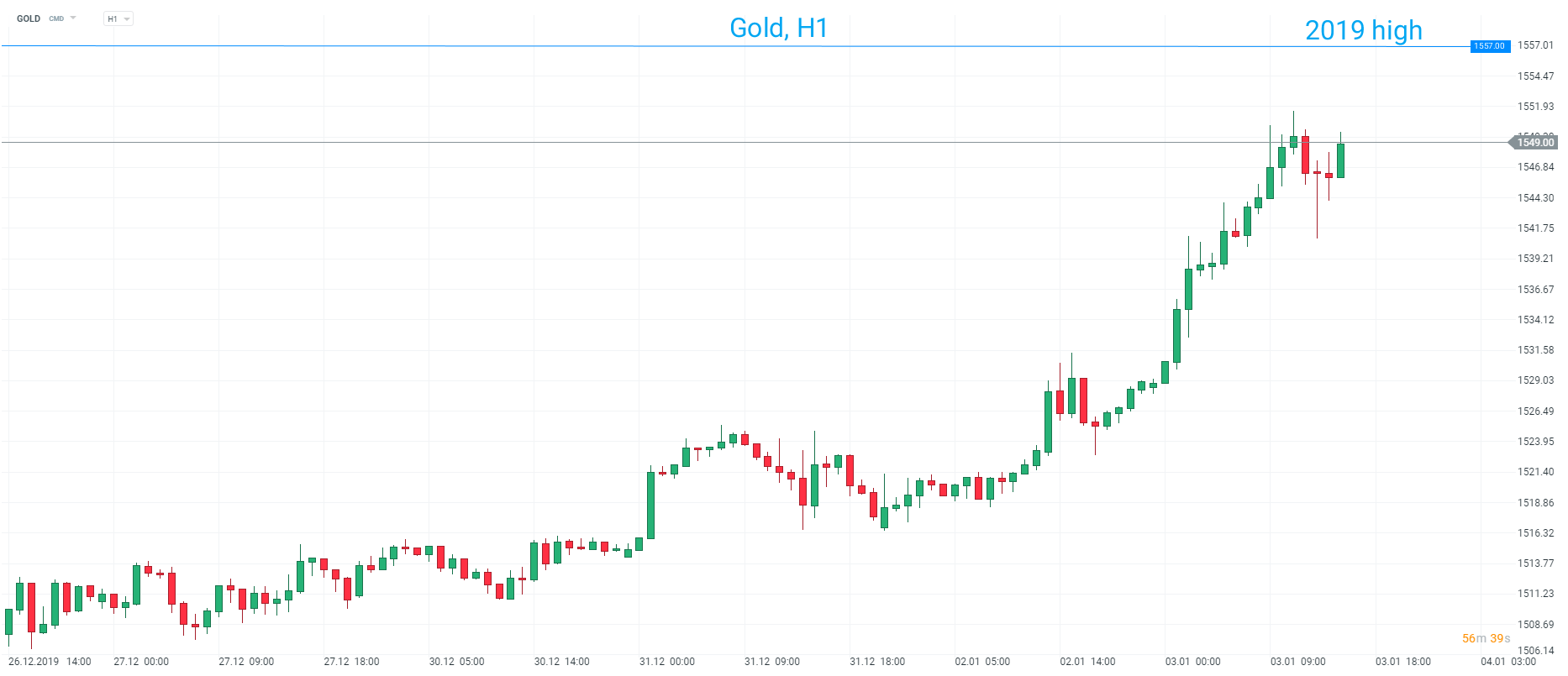Click the 04.01 03:00 time label
Image resolution: width=1568 pixels, height=676 pixels.
tap(1508, 662)
